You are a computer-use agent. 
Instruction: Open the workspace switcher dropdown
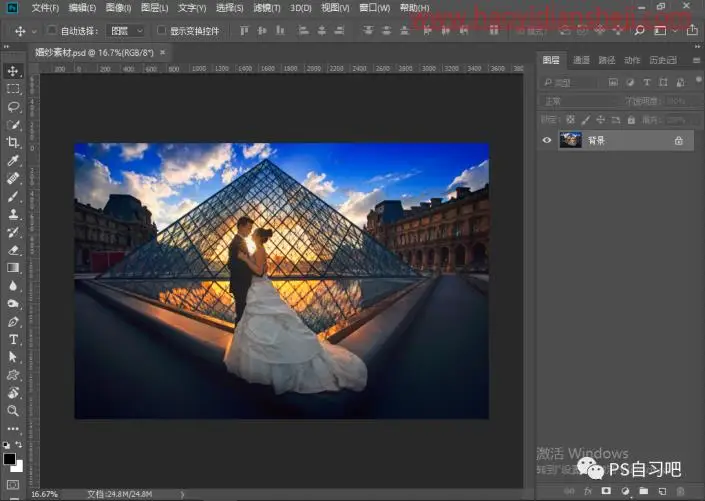click(664, 31)
